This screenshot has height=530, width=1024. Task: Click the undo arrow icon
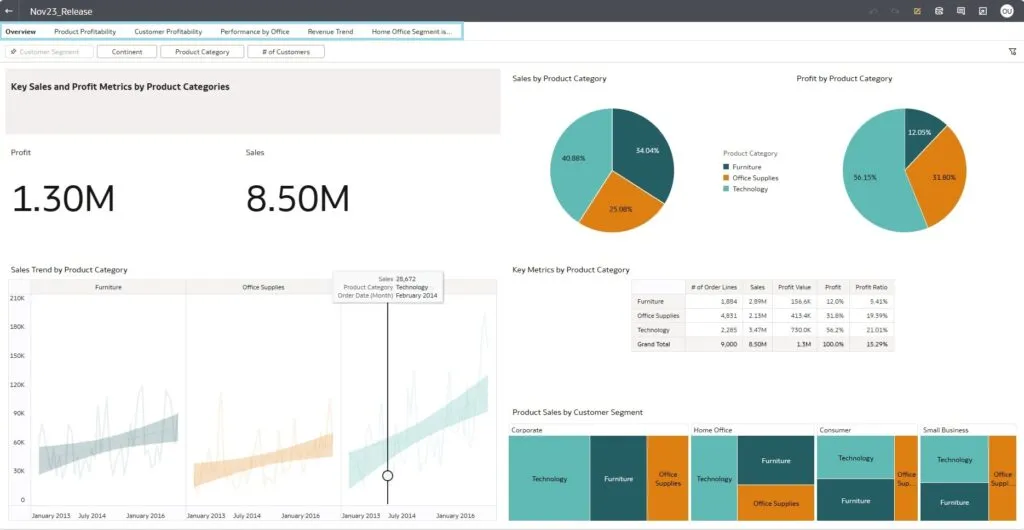873,11
